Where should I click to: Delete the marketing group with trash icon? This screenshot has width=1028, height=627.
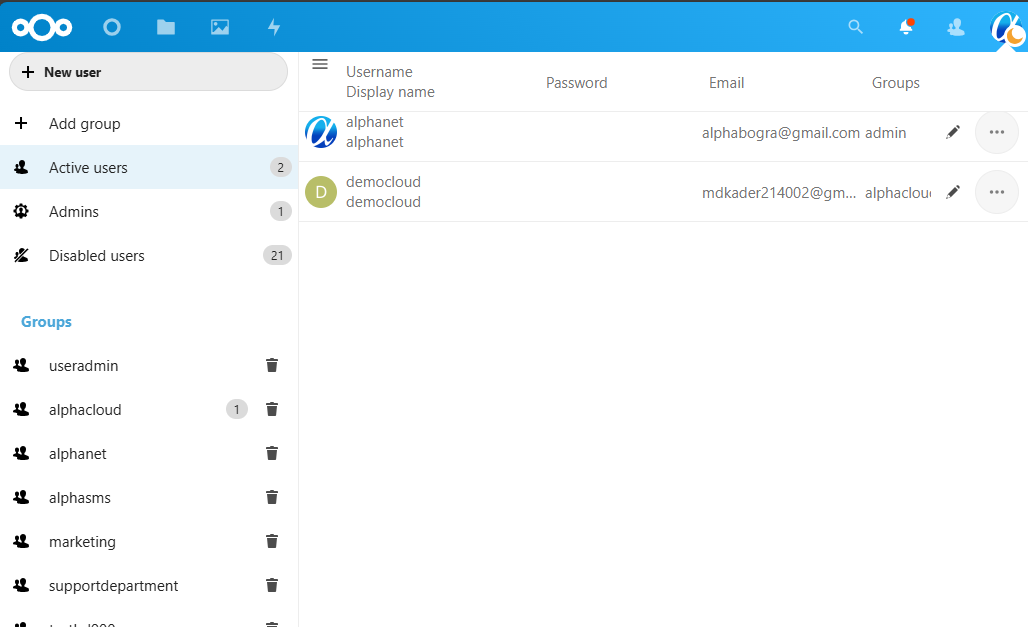272,542
